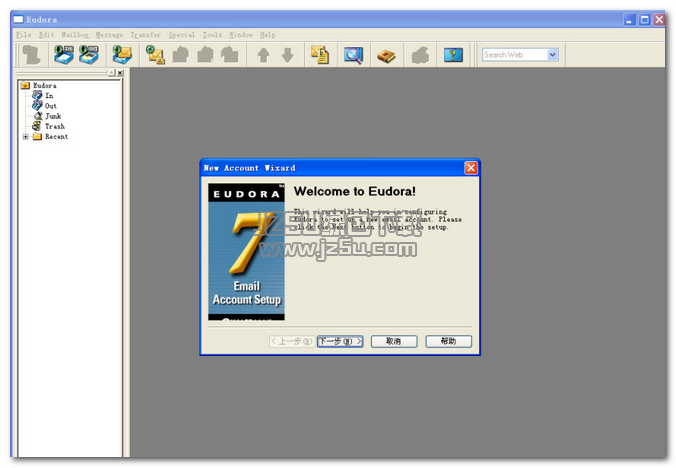Click the grayed Reply toolbar icon
The image size is (676, 468).
pyautogui.click(x=180, y=55)
